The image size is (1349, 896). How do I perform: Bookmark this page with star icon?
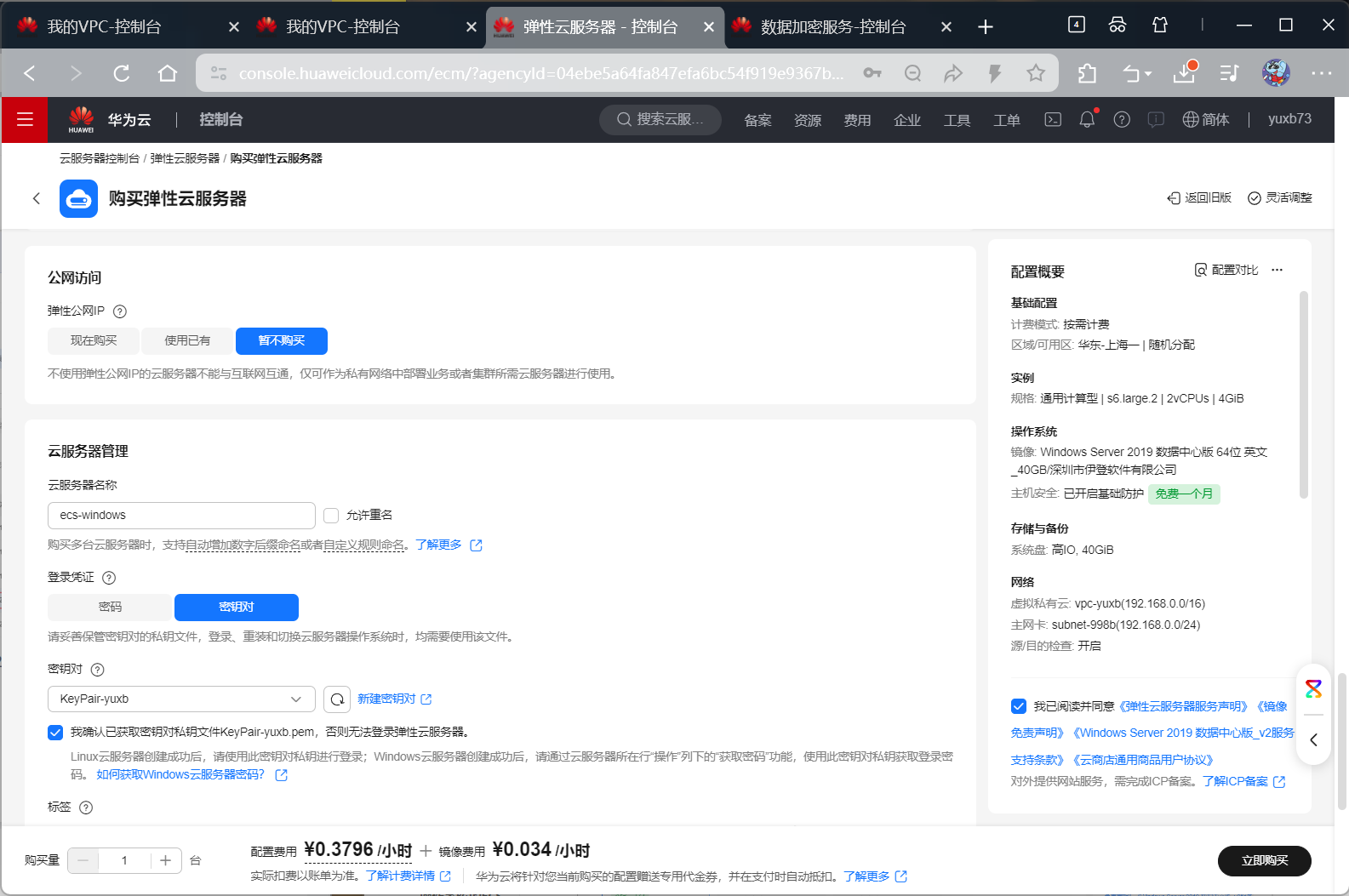coord(1036,73)
